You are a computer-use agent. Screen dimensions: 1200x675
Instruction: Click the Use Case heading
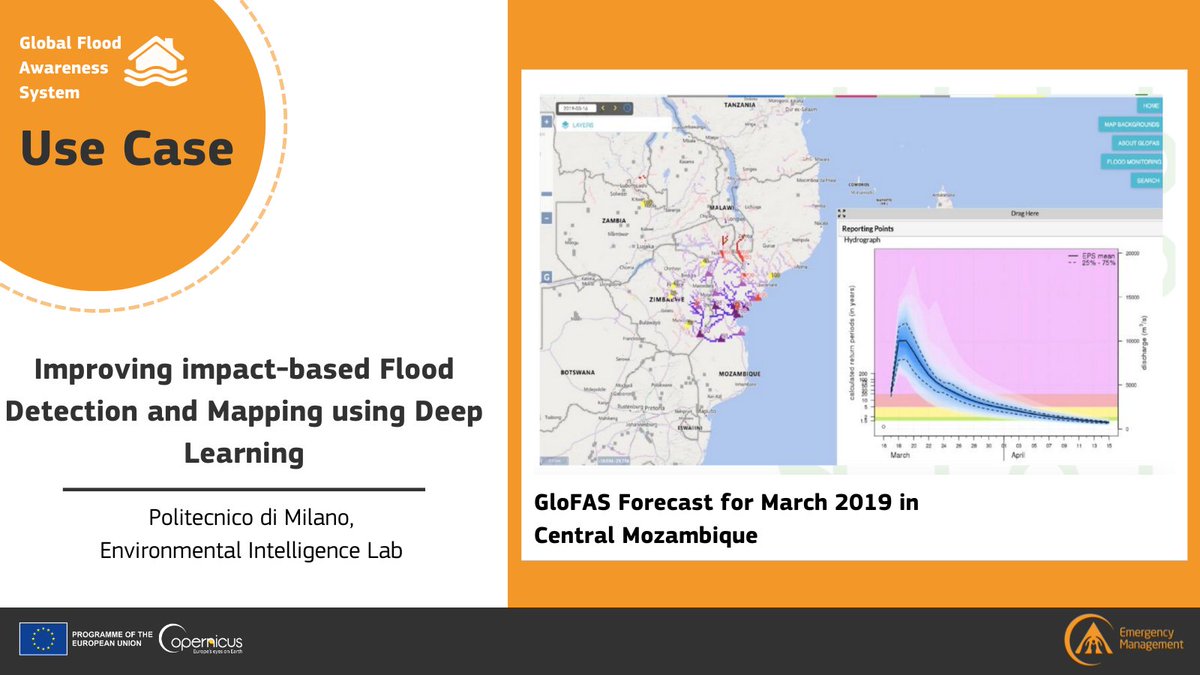(126, 149)
